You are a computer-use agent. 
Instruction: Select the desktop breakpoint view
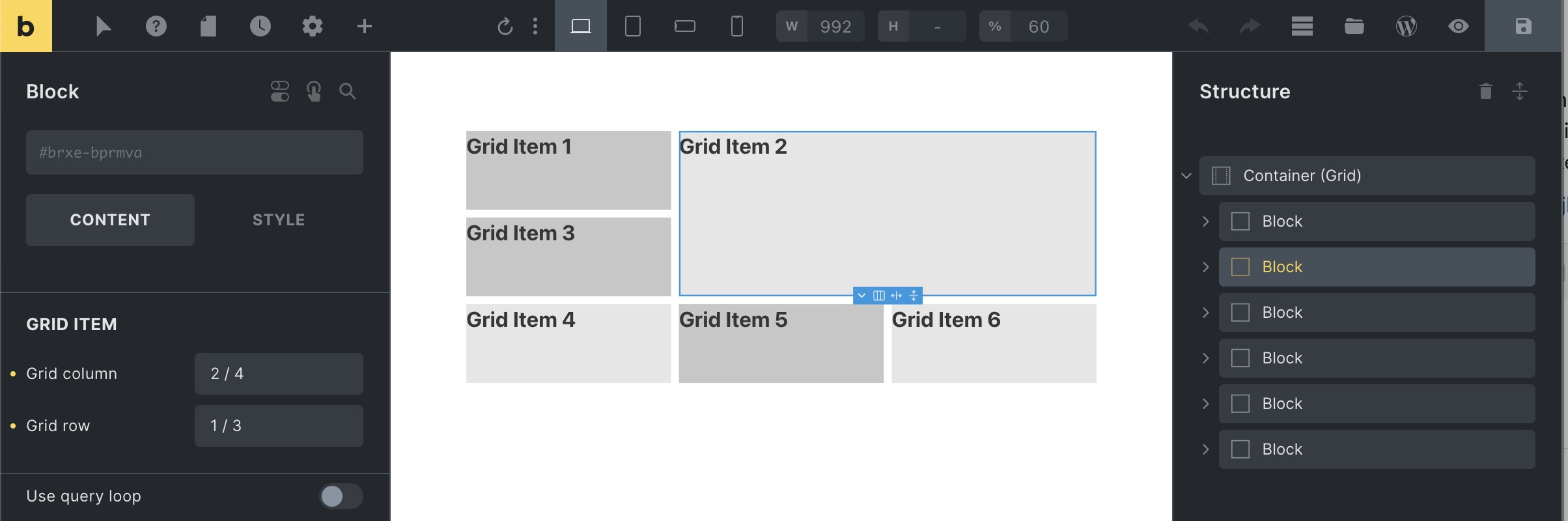580,26
